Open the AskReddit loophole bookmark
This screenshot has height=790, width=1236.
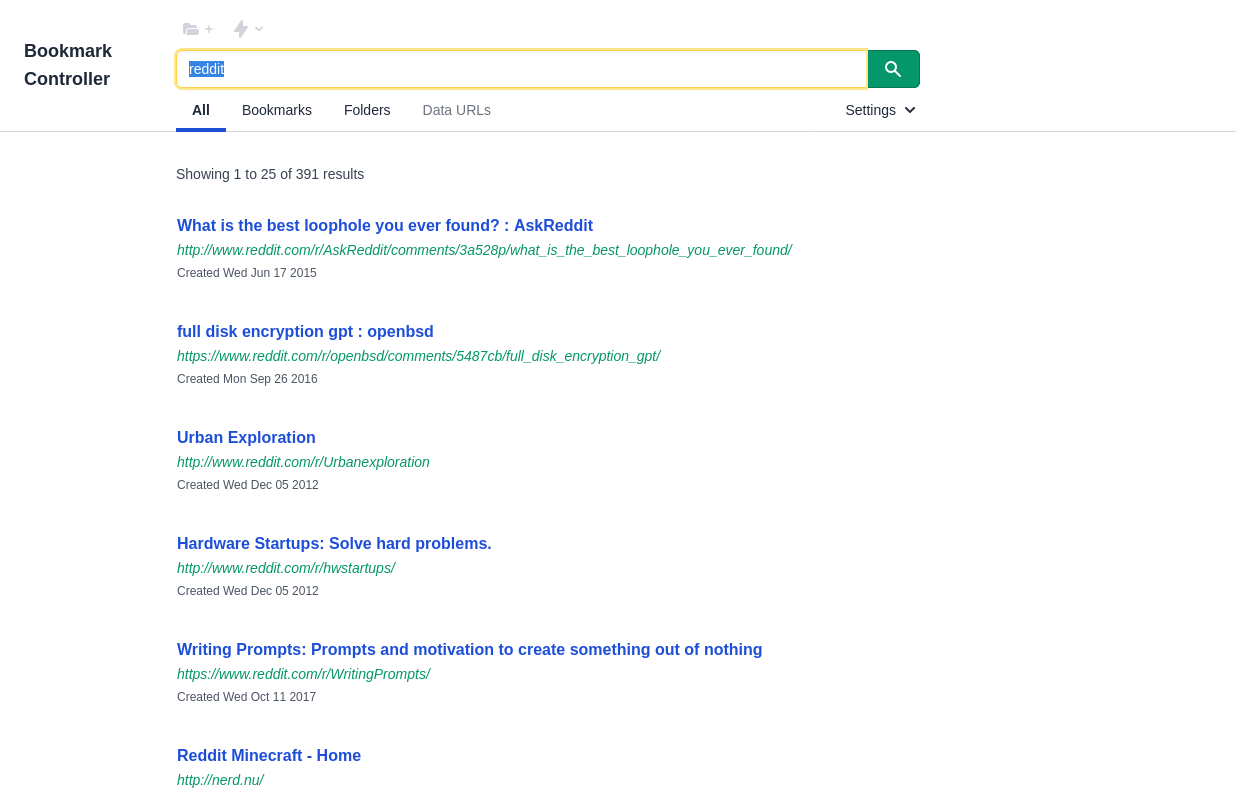(x=385, y=225)
